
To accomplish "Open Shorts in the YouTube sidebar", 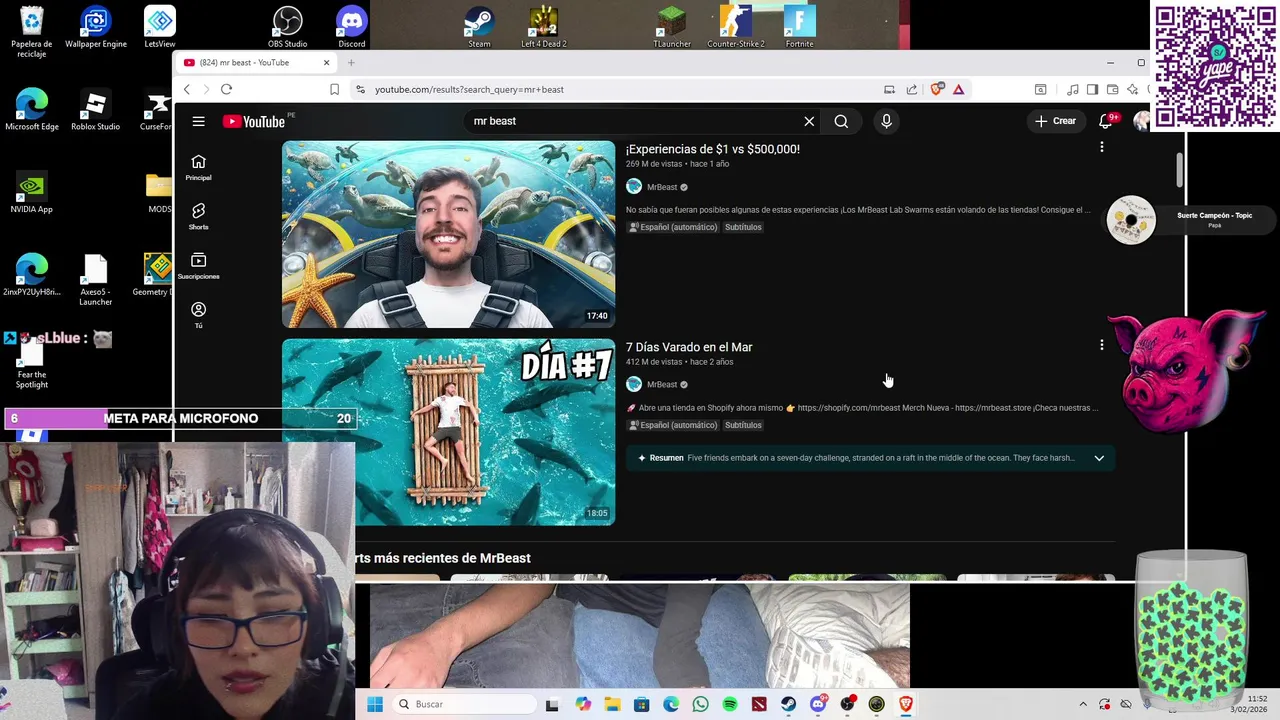I will 198,216.
